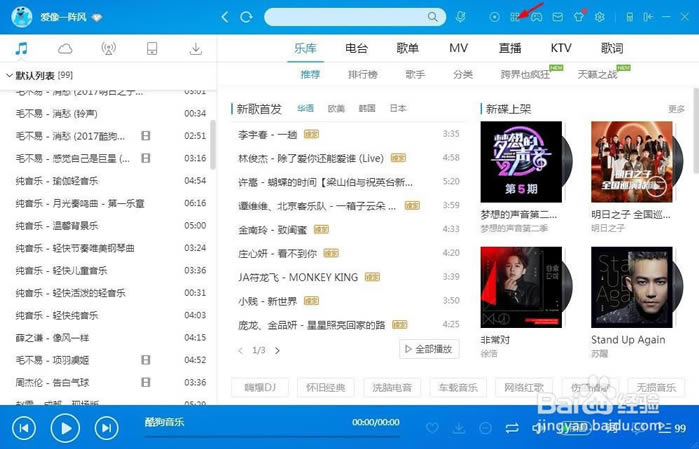Go to next page of 新歌首发
The image size is (699, 449).
277,350
